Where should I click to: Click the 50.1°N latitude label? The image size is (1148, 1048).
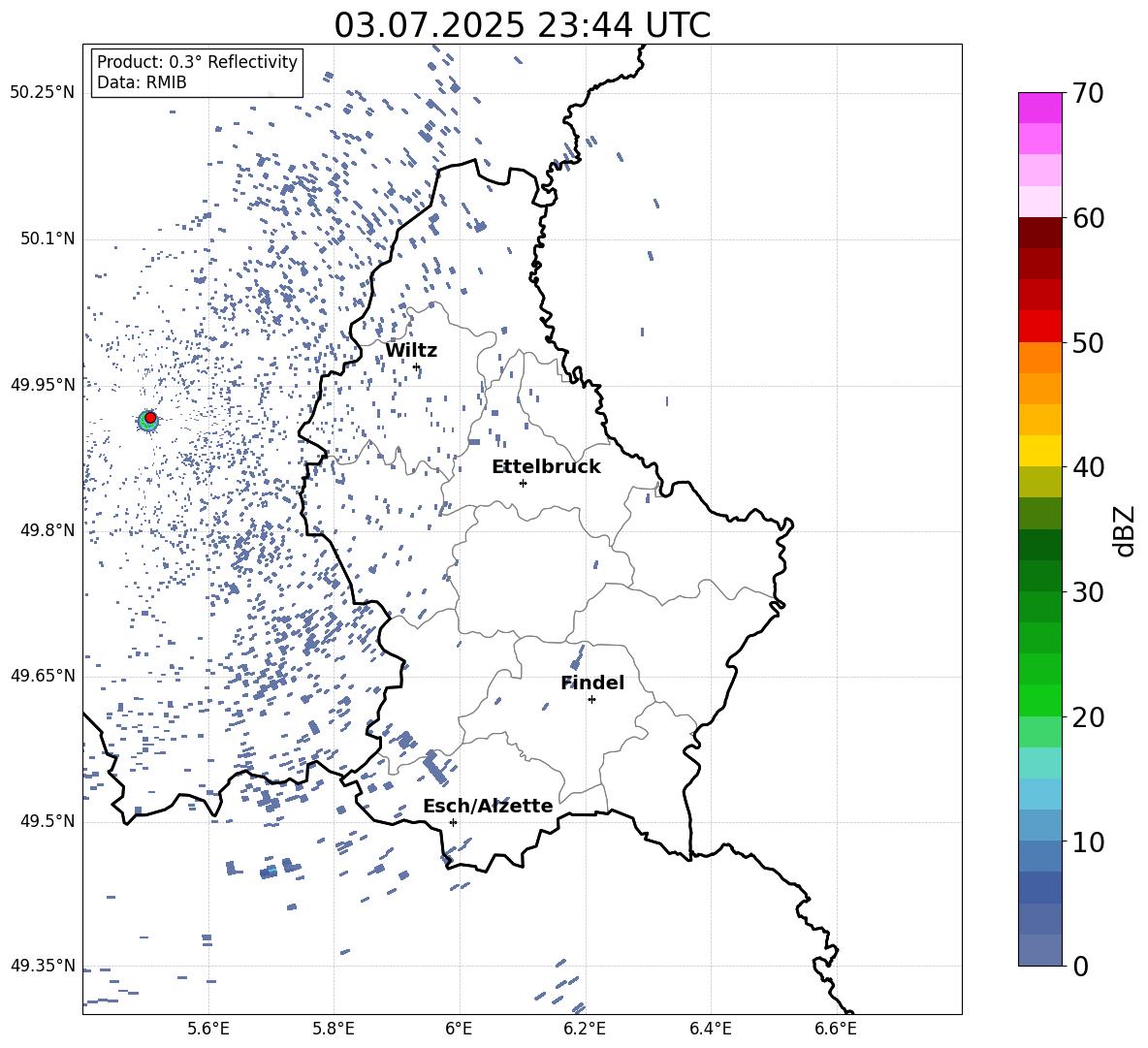point(48,239)
